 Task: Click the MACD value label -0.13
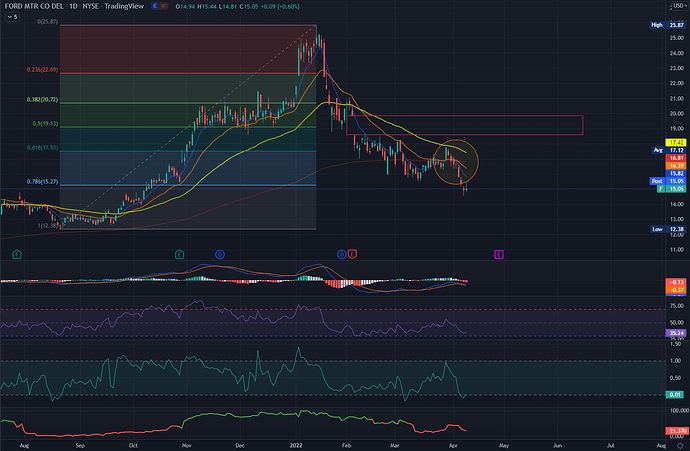pos(676,282)
